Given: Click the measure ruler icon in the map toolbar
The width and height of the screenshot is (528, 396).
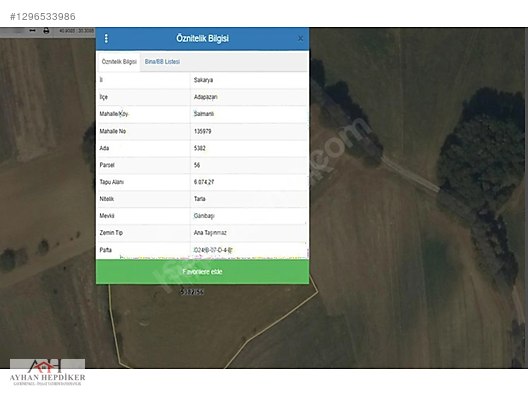Looking at the screenshot, I should 32,31.
